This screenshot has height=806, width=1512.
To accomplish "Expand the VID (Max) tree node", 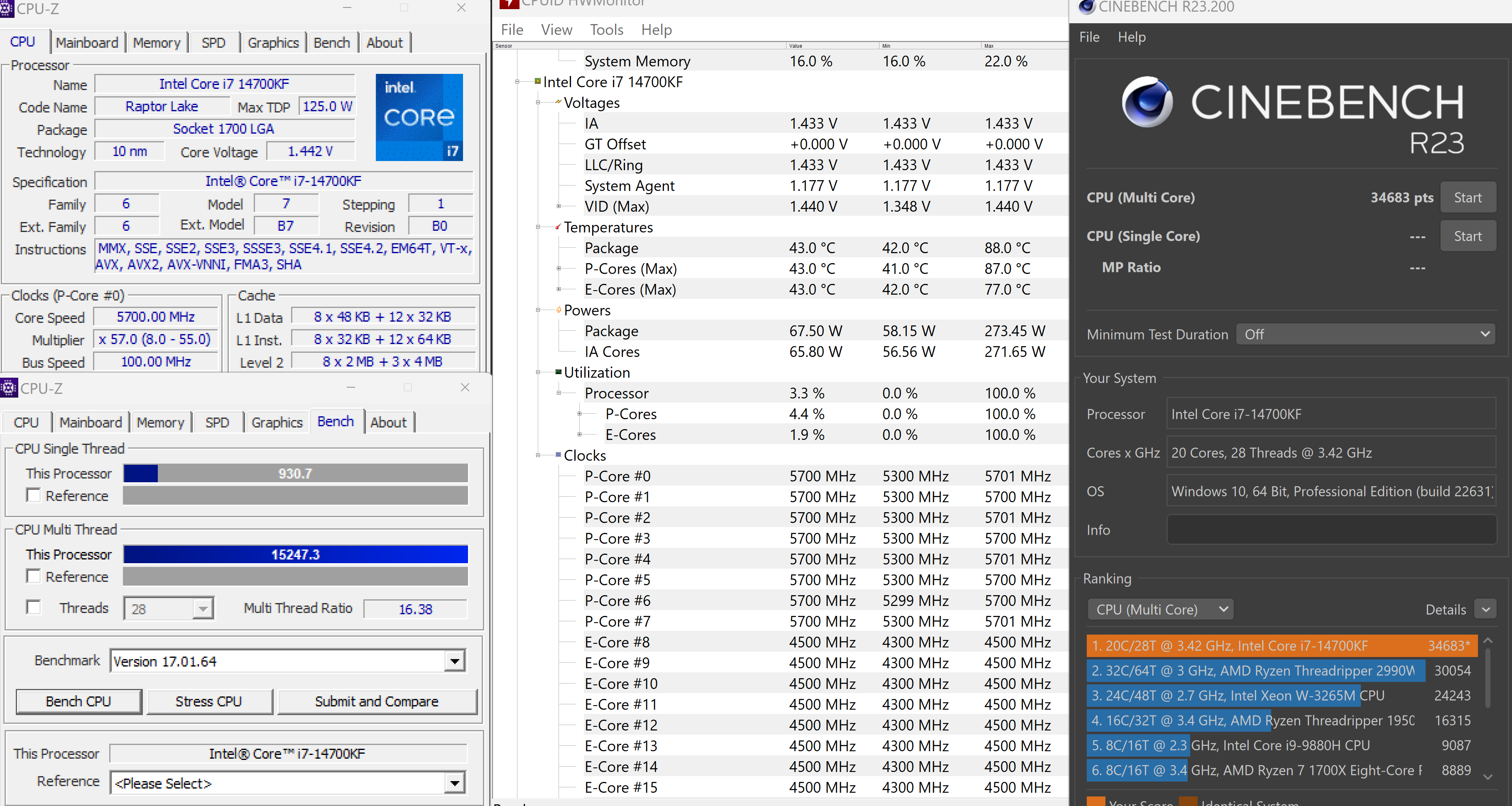I will pos(559,206).
